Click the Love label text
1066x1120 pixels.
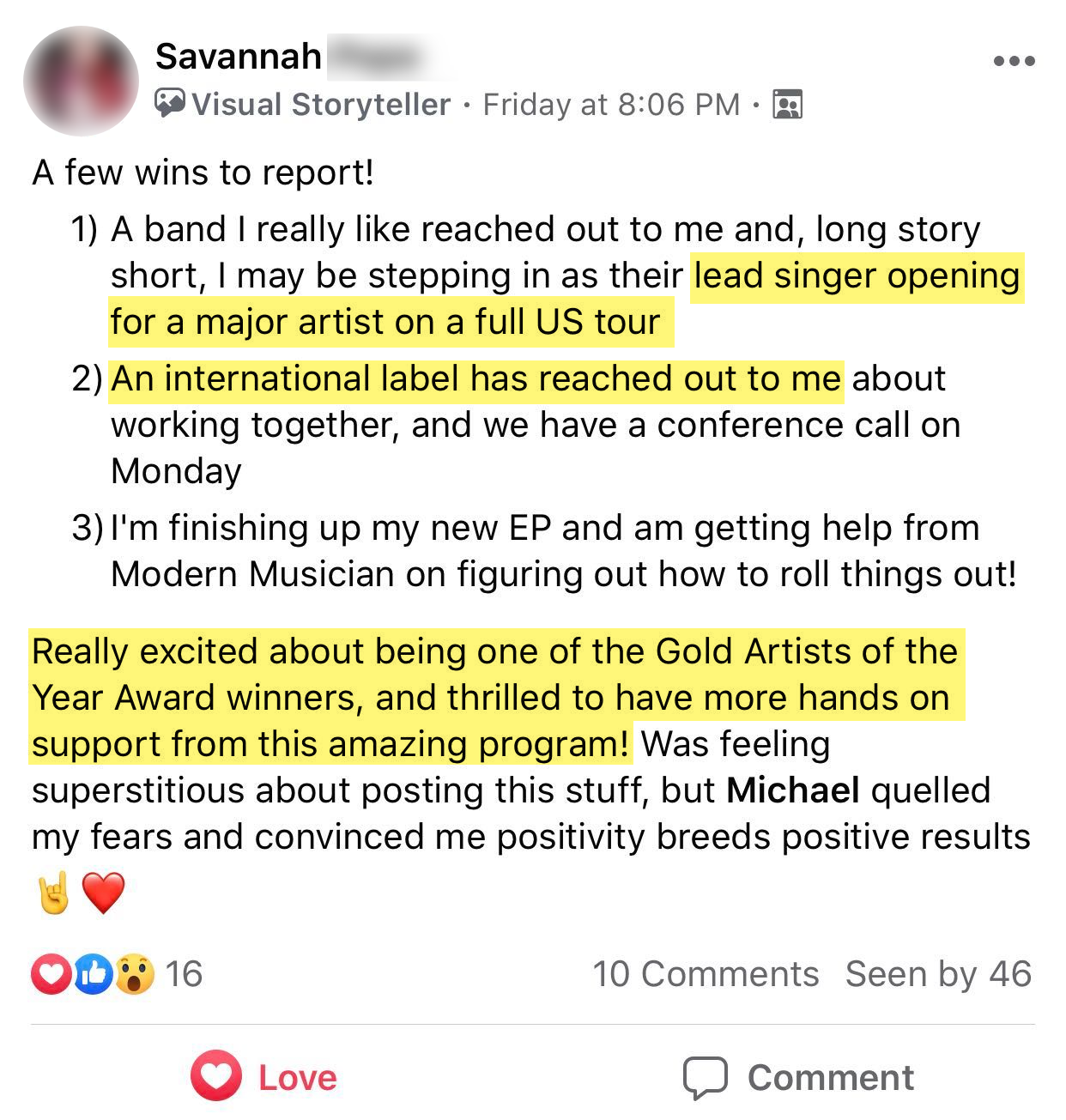click(298, 1078)
